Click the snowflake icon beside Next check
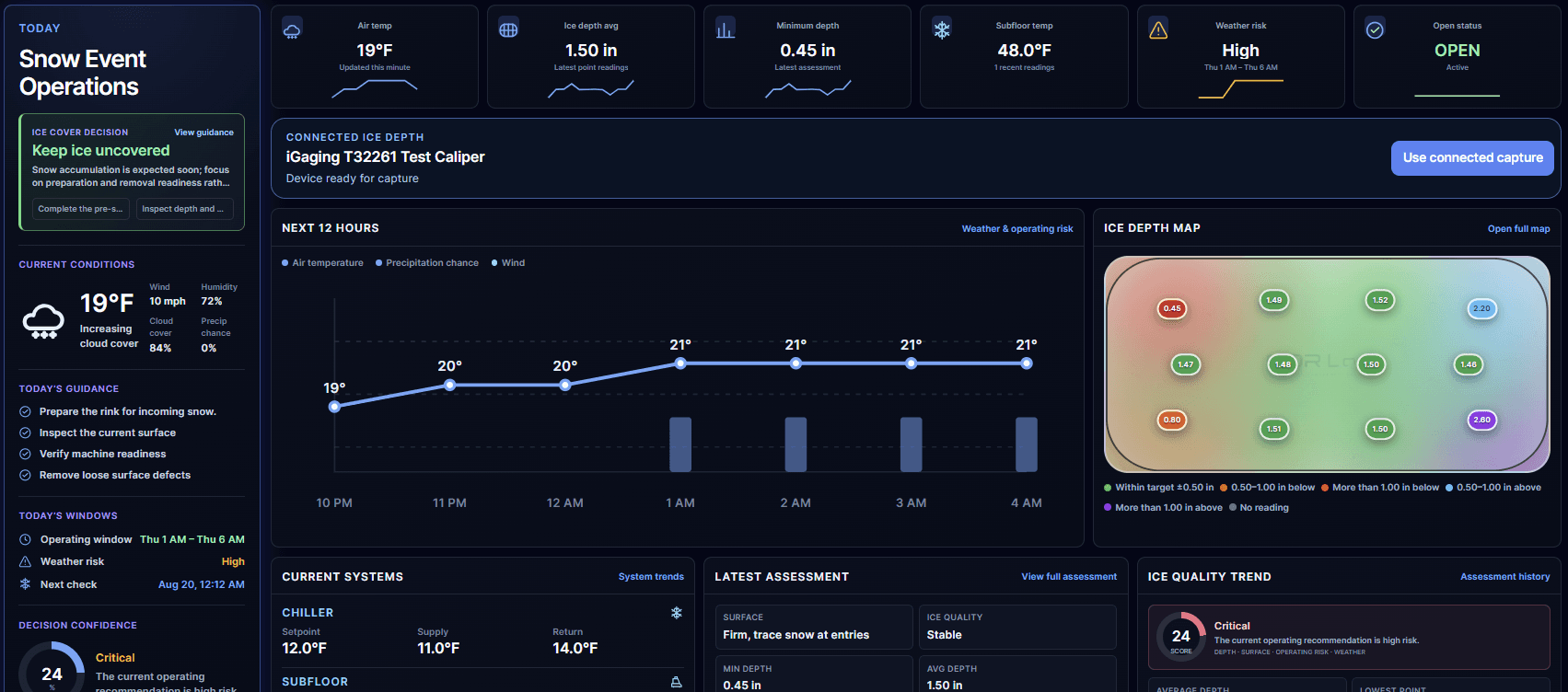The image size is (1568, 692). pyautogui.click(x=25, y=584)
